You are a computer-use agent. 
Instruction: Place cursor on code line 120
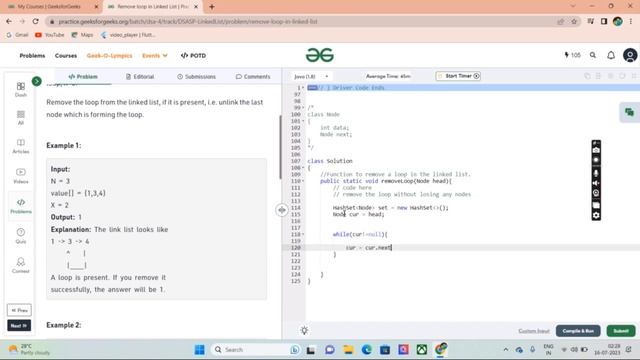[473, 248]
